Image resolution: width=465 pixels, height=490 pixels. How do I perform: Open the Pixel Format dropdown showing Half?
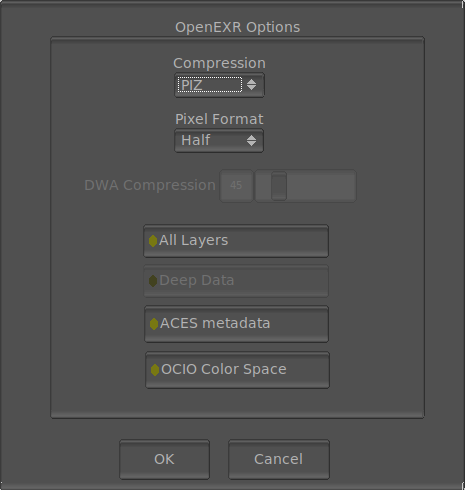[219, 141]
